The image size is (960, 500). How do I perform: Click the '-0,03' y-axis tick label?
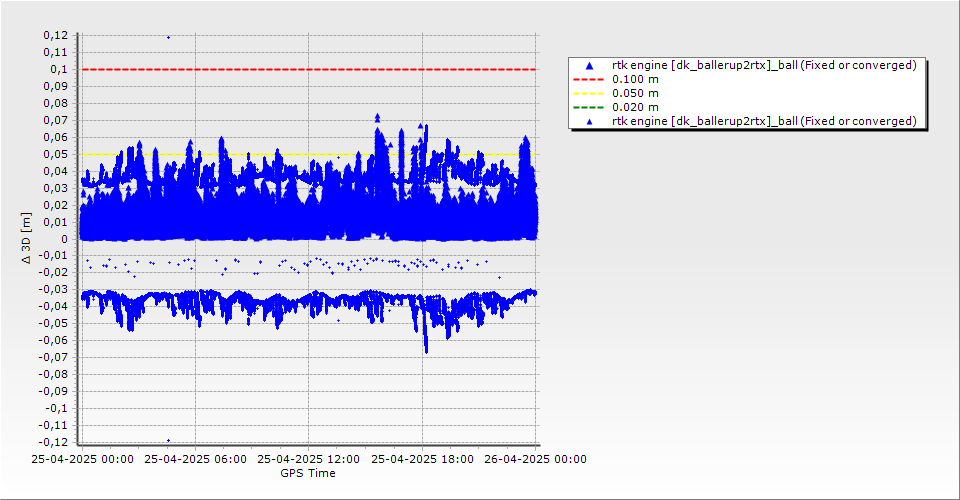pos(53,290)
